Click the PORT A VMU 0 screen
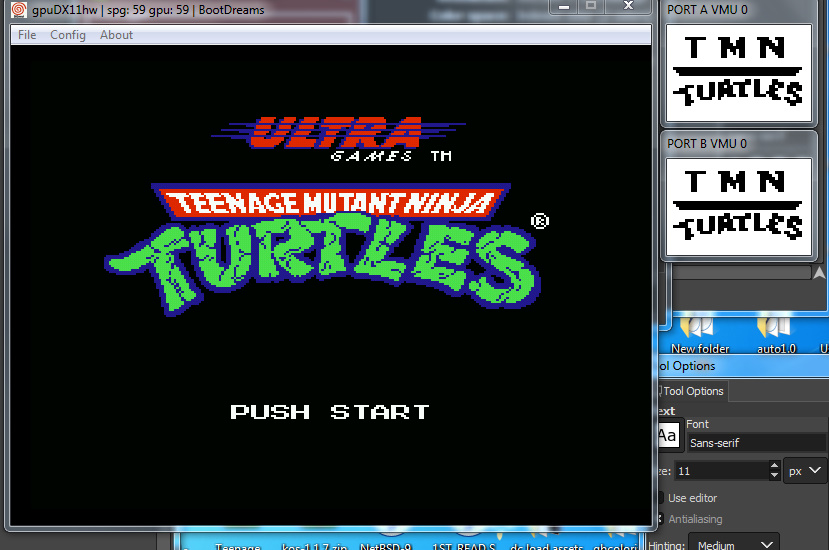 739,72
